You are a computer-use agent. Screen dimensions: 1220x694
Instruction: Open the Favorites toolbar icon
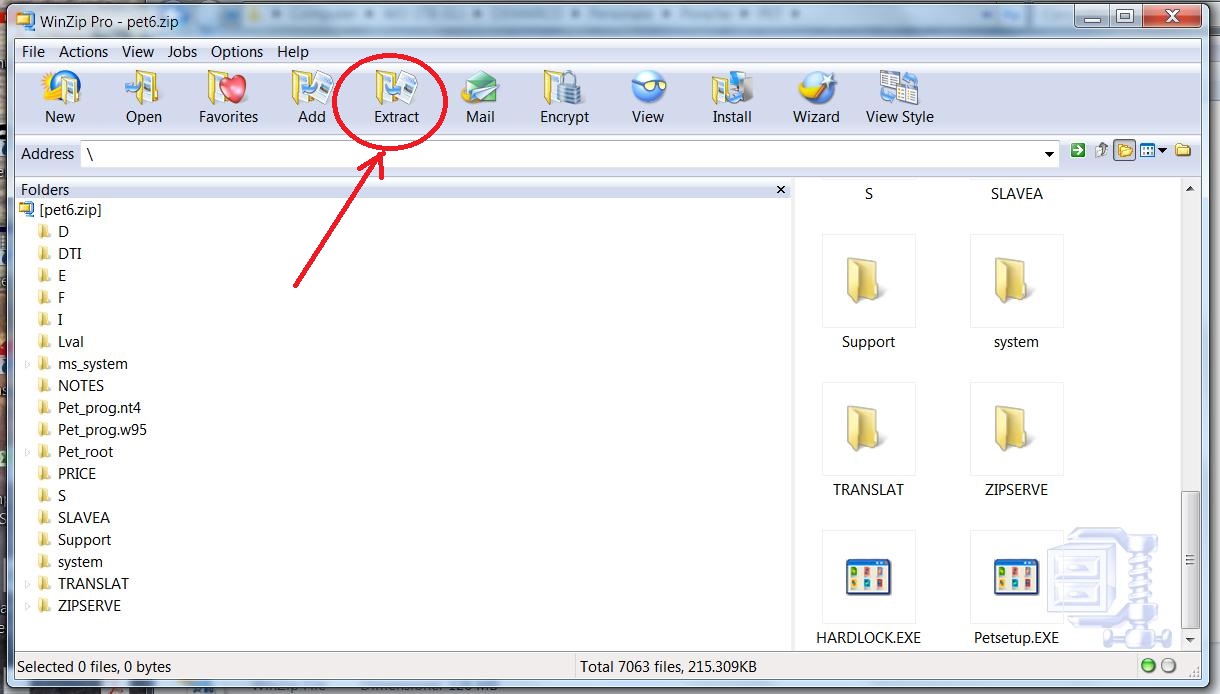click(228, 89)
